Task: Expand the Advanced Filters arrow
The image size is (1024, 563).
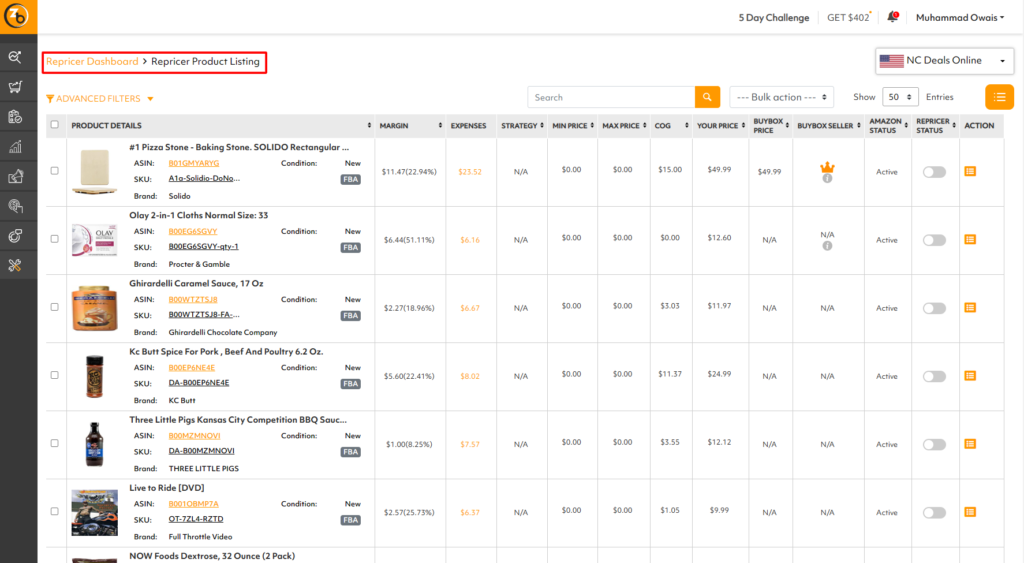Action: click(150, 99)
